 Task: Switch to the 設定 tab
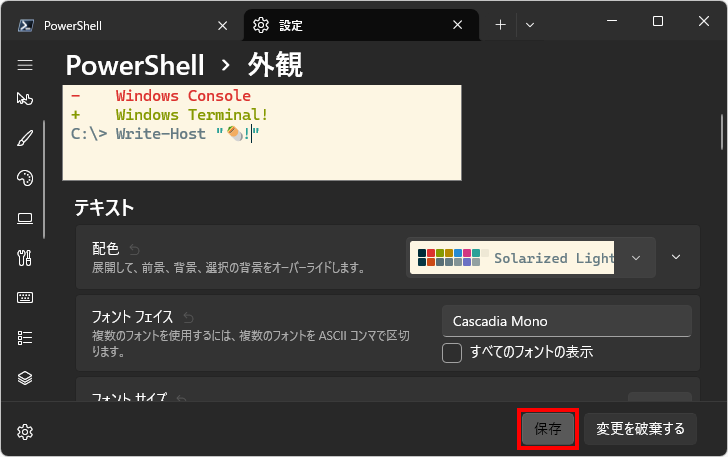coord(361,25)
